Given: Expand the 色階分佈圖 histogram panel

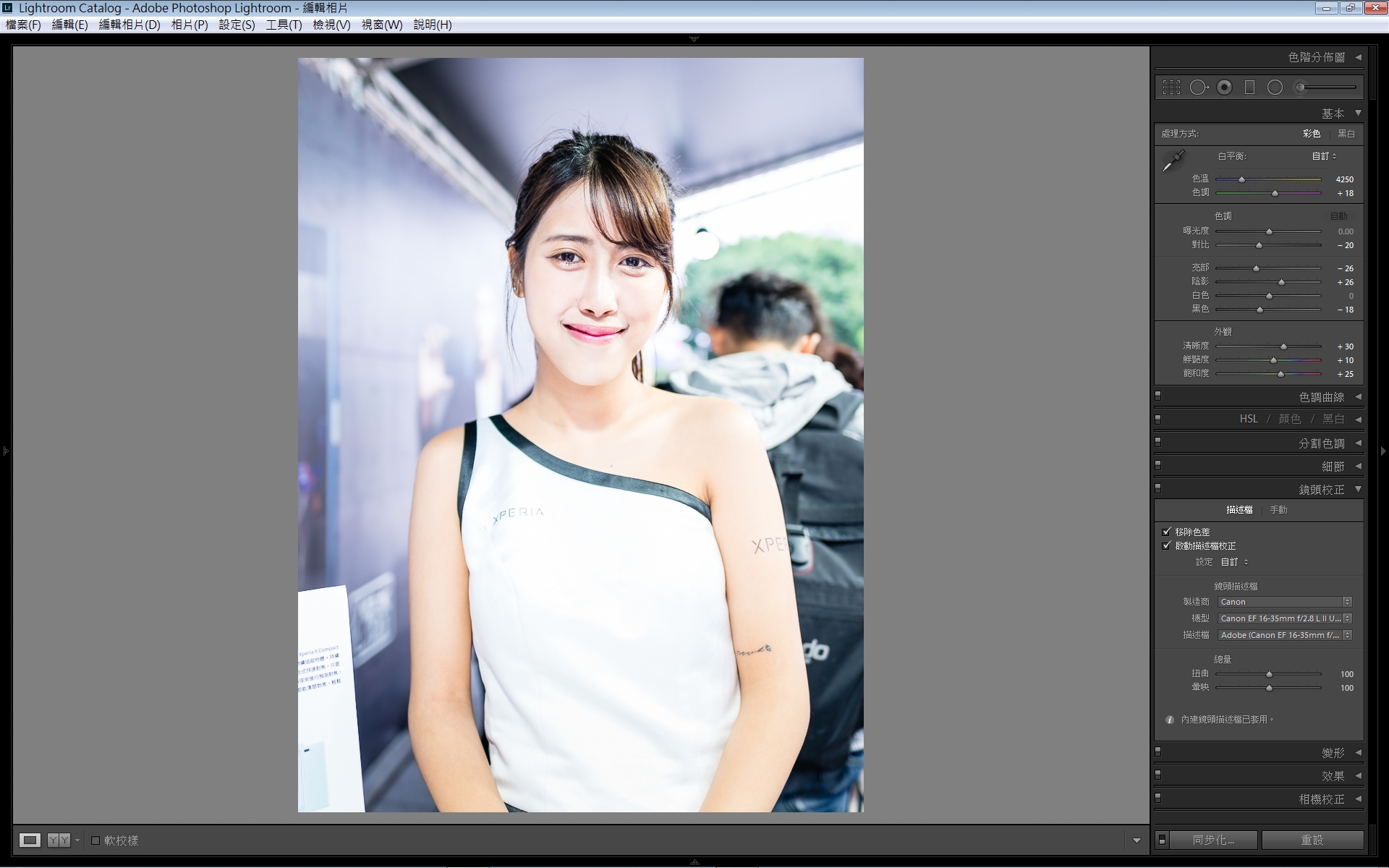Looking at the screenshot, I should tap(1358, 57).
